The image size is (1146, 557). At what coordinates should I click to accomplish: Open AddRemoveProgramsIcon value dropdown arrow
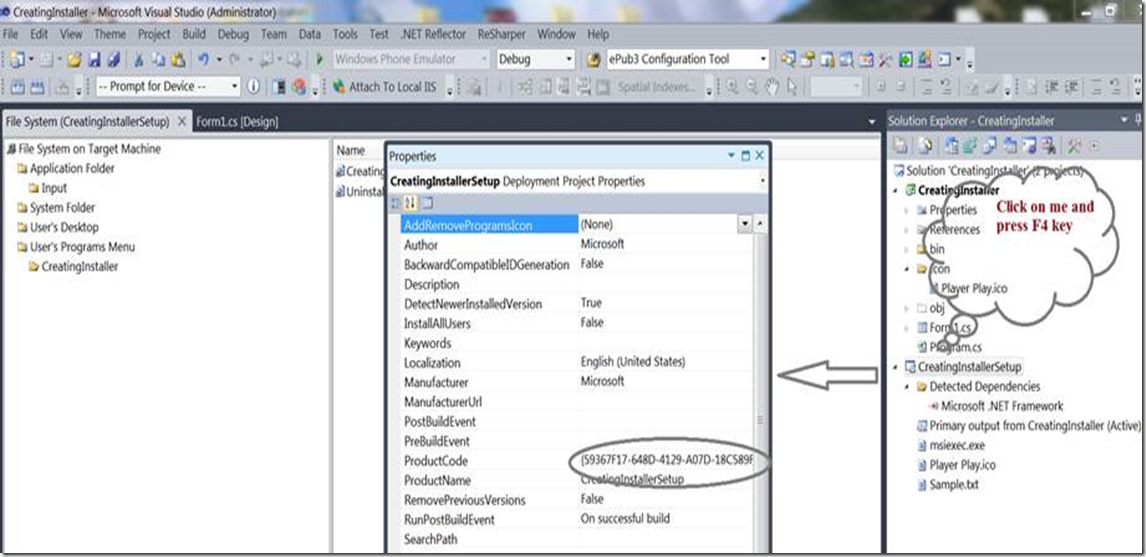(x=744, y=225)
